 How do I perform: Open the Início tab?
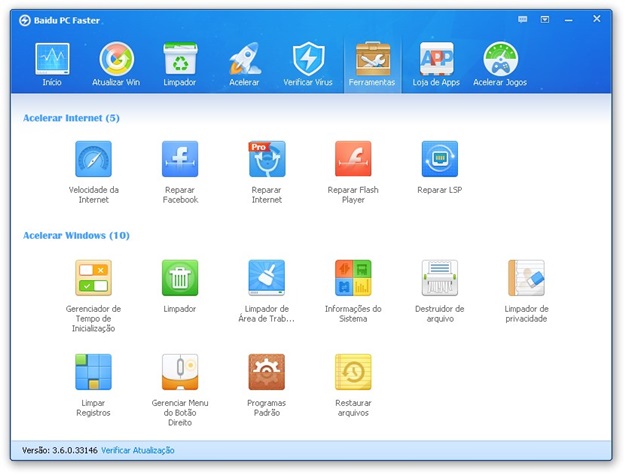click(52, 65)
